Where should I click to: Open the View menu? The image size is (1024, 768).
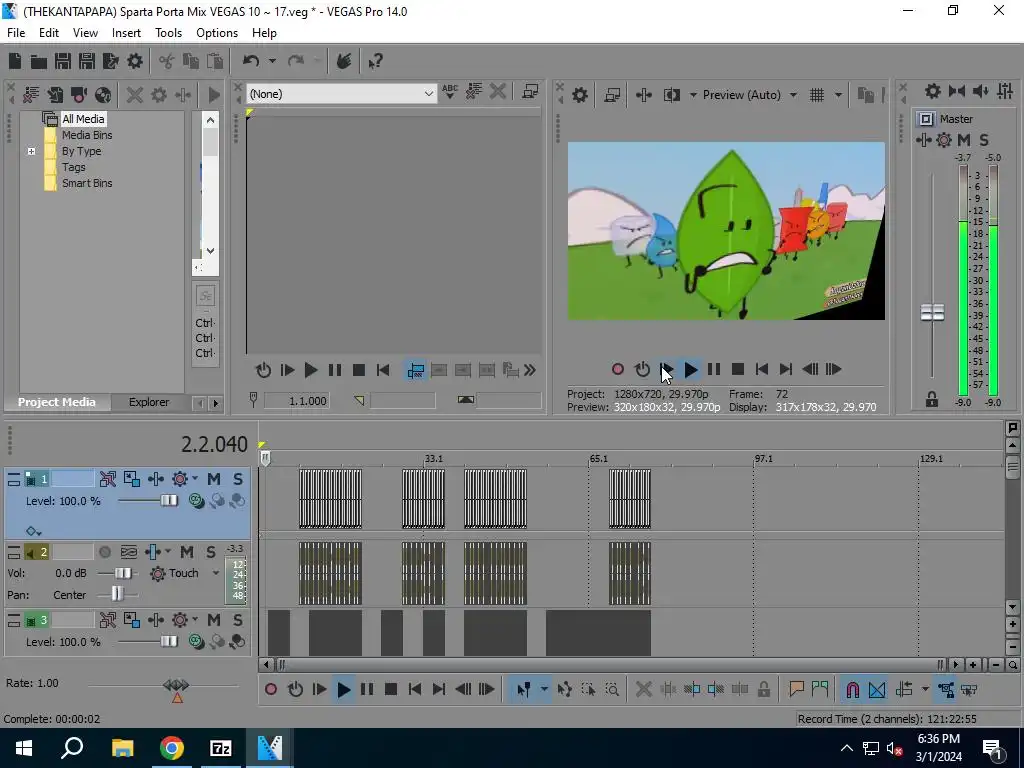point(85,33)
